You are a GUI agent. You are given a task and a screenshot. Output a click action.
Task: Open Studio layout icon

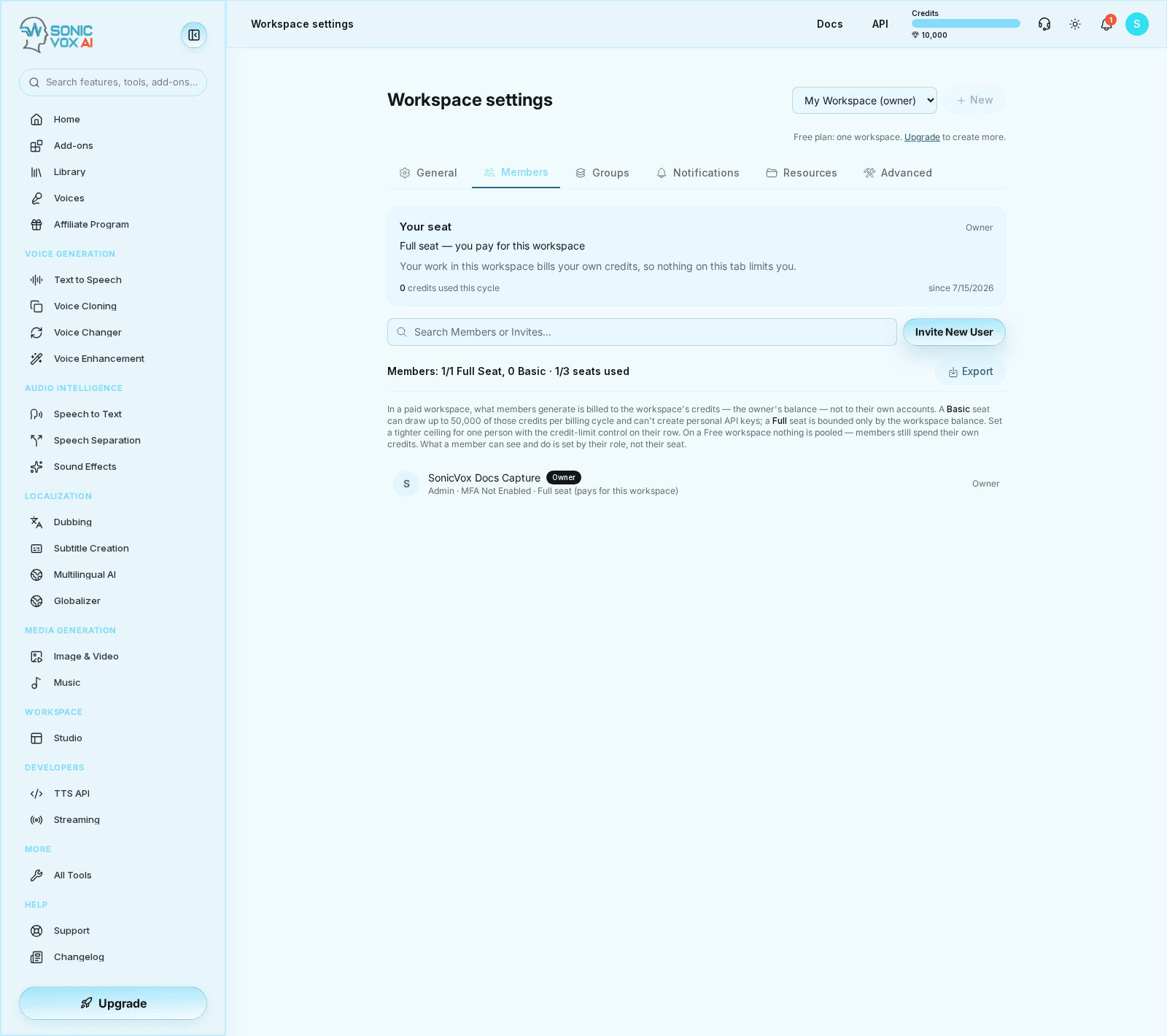pos(36,738)
